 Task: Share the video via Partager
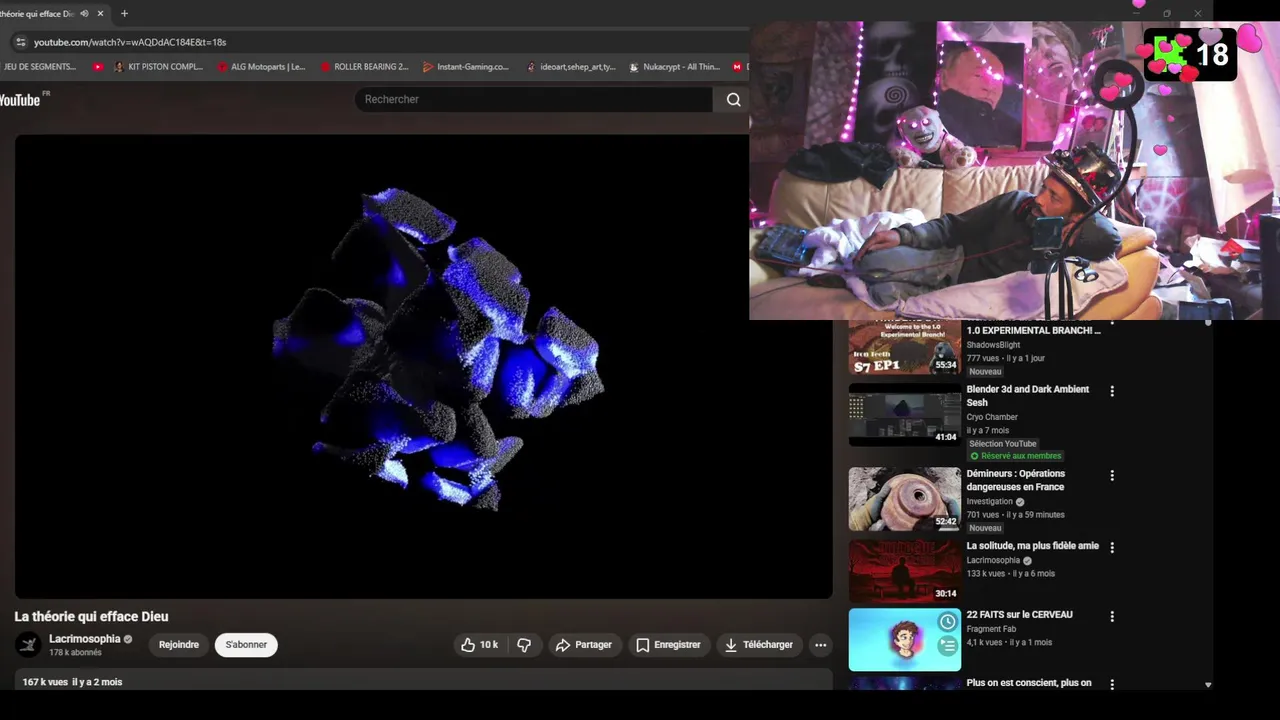coord(585,645)
